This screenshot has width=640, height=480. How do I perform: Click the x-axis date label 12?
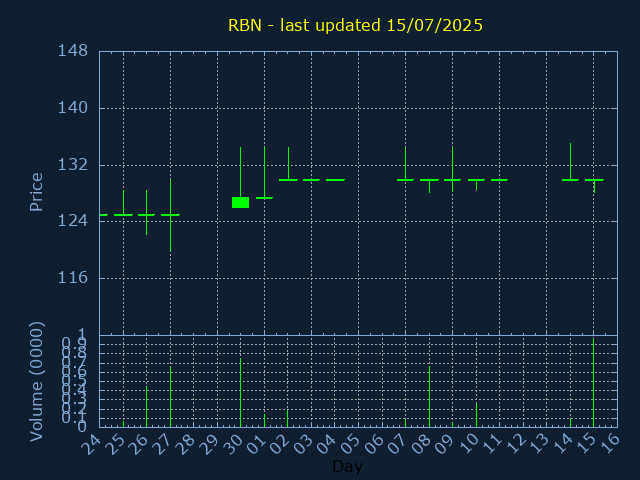tap(515, 444)
